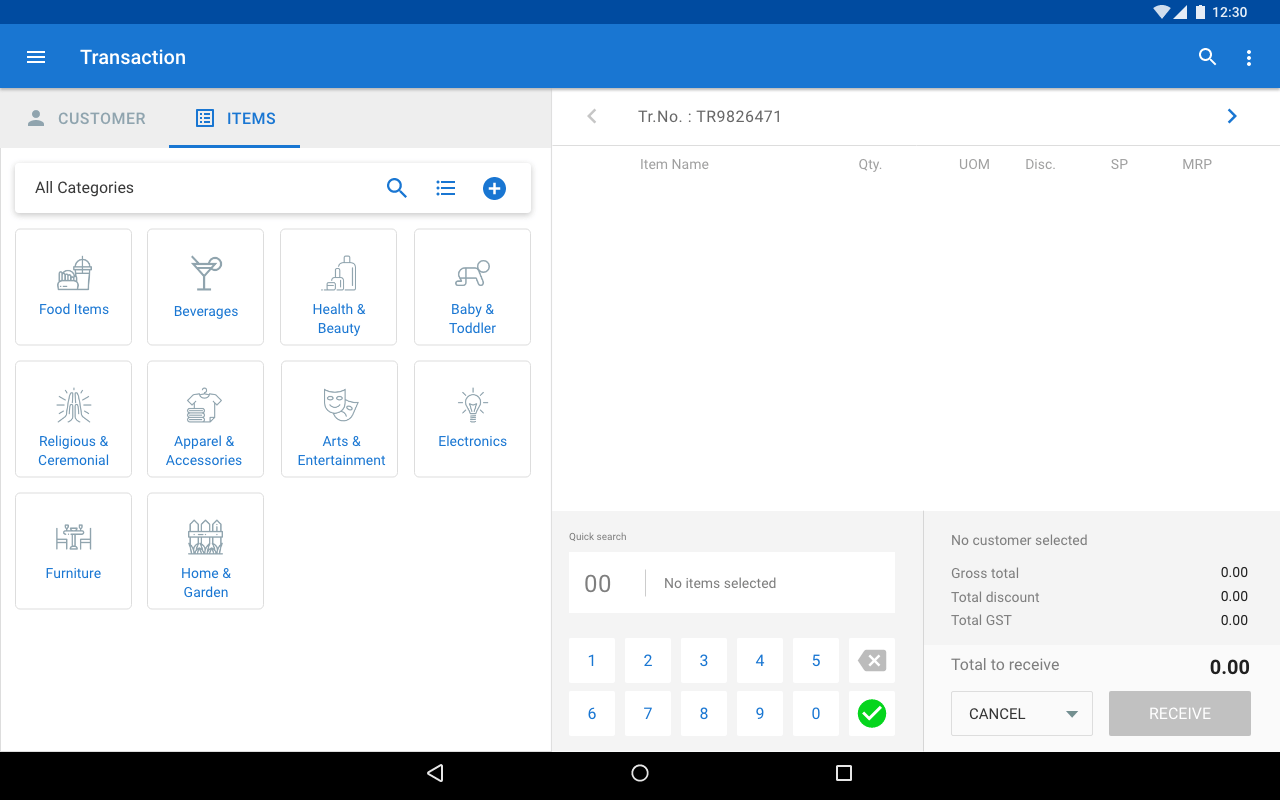Add a new item with plus icon
This screenshot has height=800, width=1280.
494,188
